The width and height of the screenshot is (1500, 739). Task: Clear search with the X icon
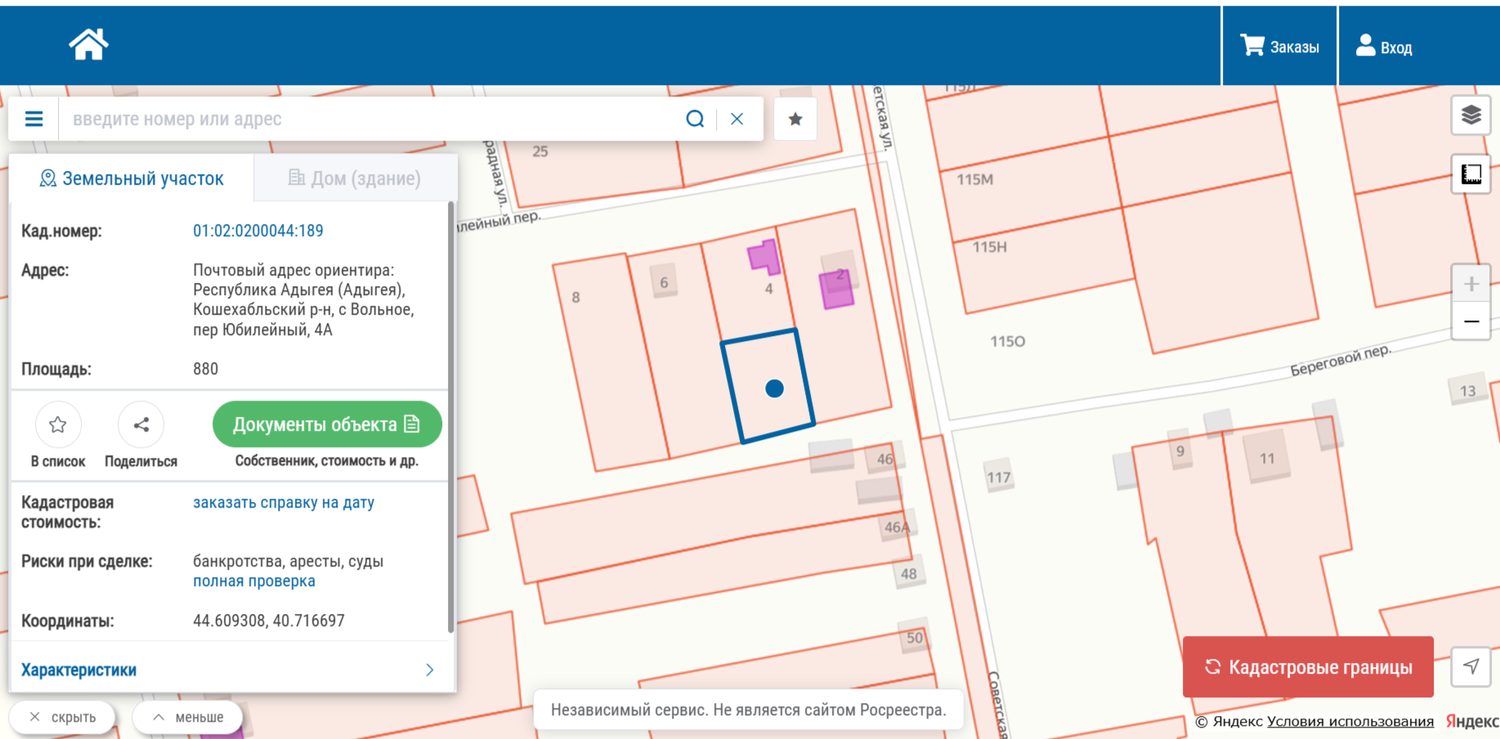pyautogui.click(x=737, y=119)
